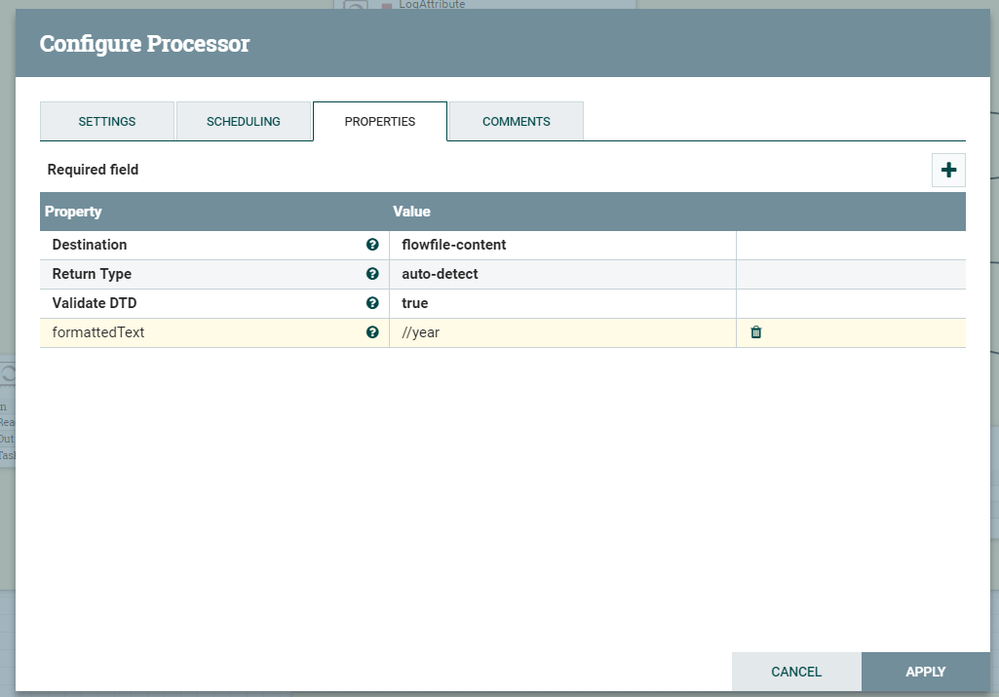Screen dimensions: 999x697
Task: Open help for Return Type property
Action: coord(373,274)
